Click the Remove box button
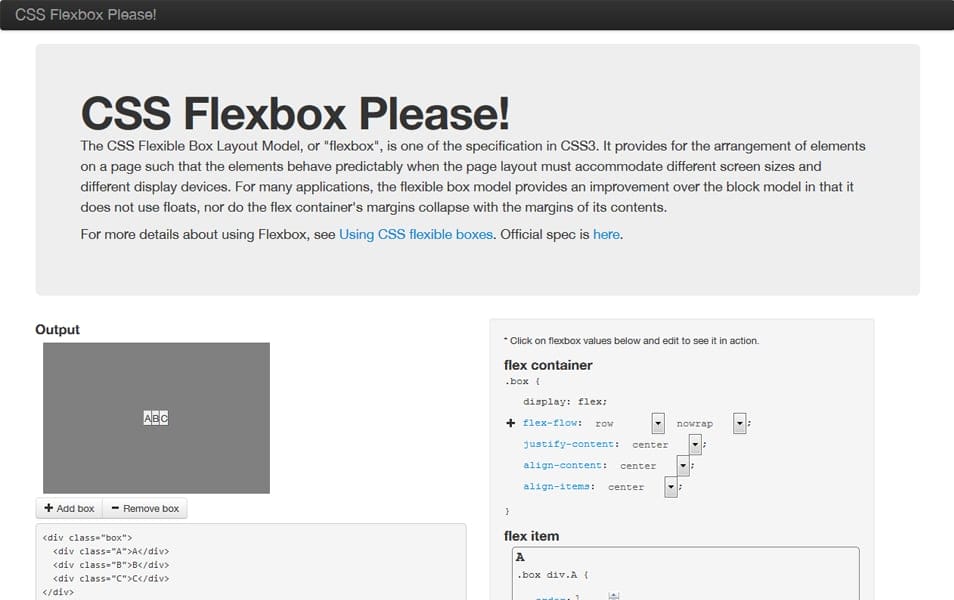This screenshot has height=600, width=954. [144, 508]
